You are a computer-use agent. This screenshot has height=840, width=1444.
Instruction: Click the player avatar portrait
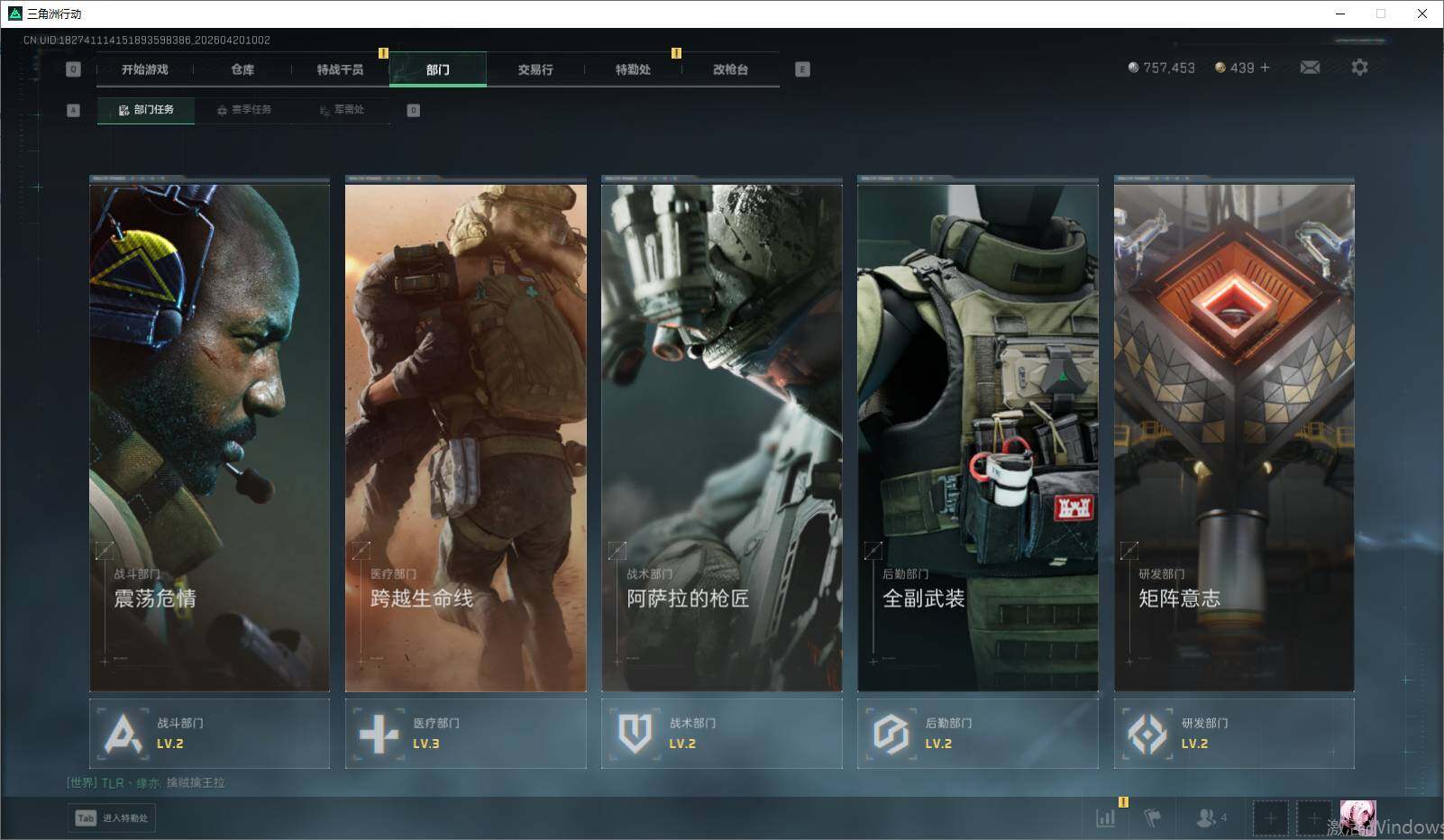(x=1357, y=818)
